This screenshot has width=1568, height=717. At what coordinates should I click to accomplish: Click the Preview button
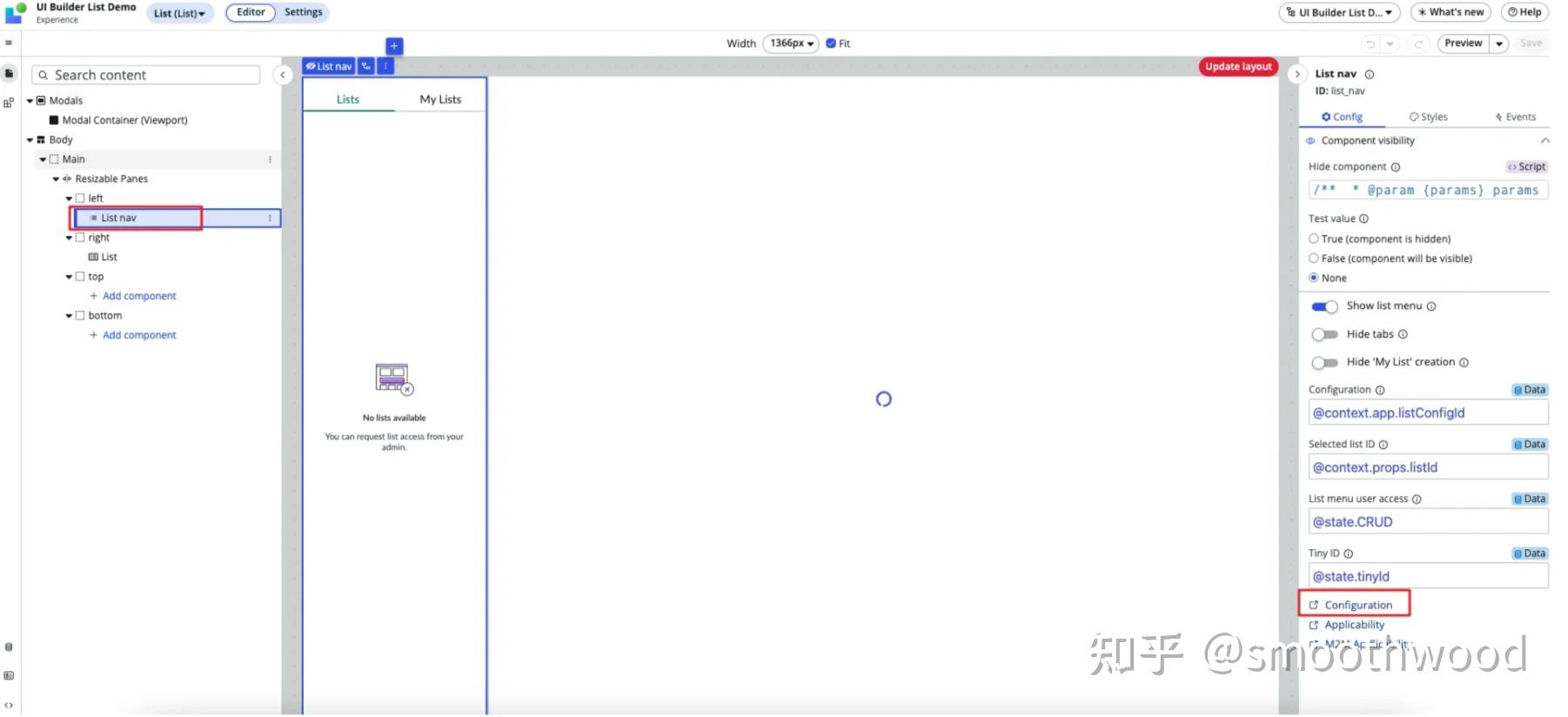coord(1463,44)
